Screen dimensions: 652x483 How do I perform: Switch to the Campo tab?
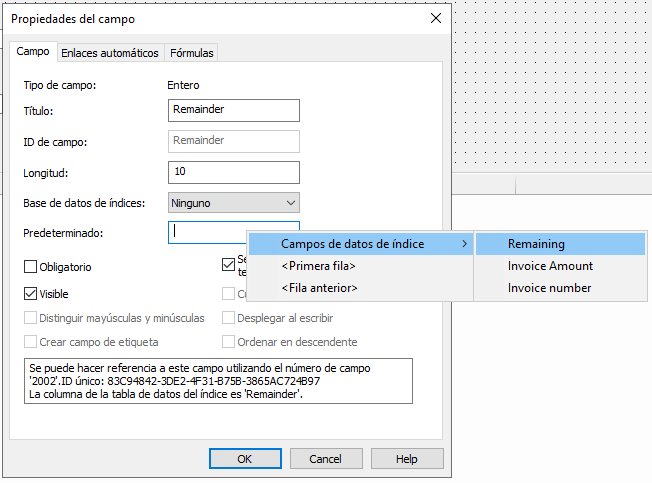(x=33, y=52)
